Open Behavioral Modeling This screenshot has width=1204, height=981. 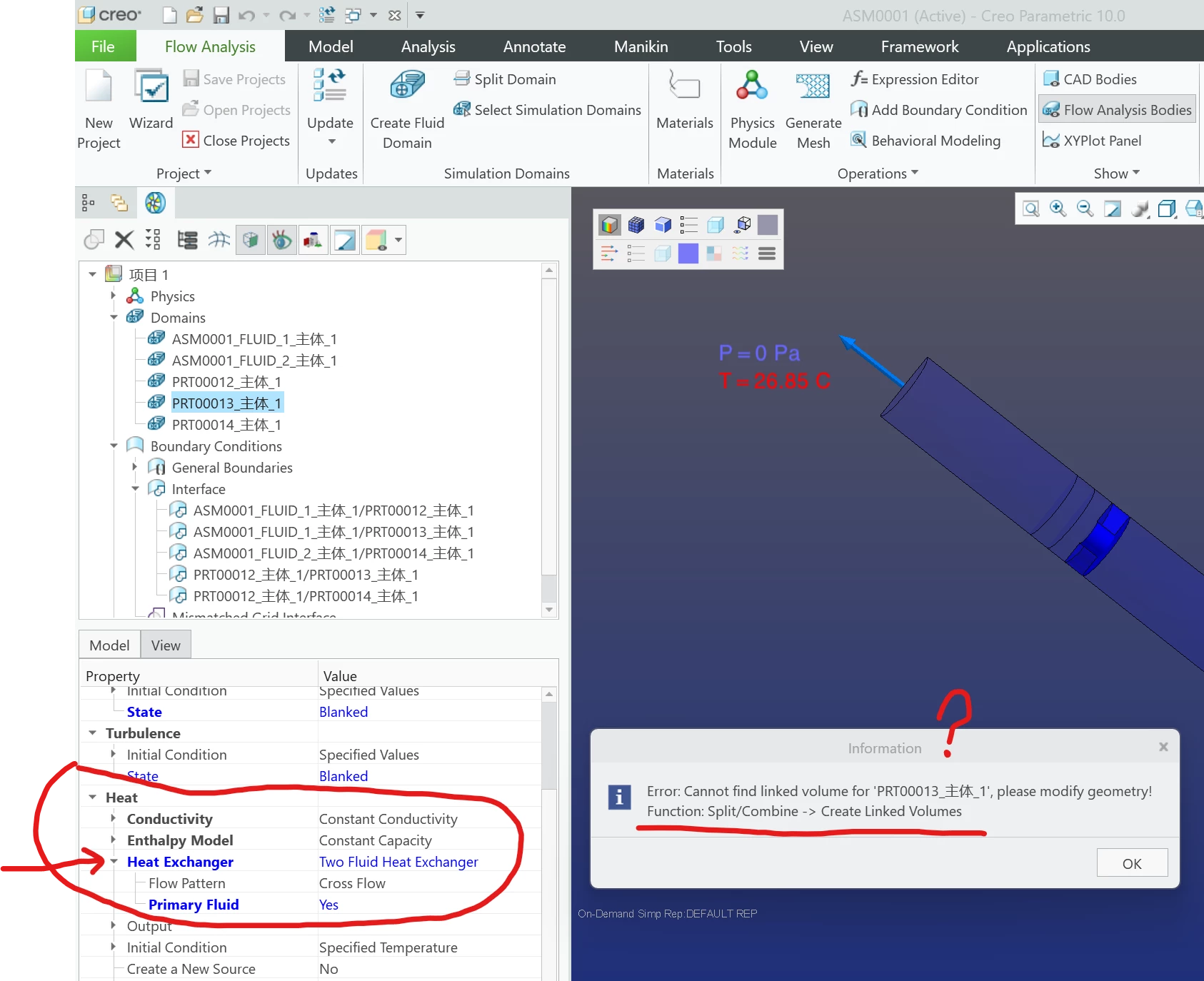(x=925, y=141)
